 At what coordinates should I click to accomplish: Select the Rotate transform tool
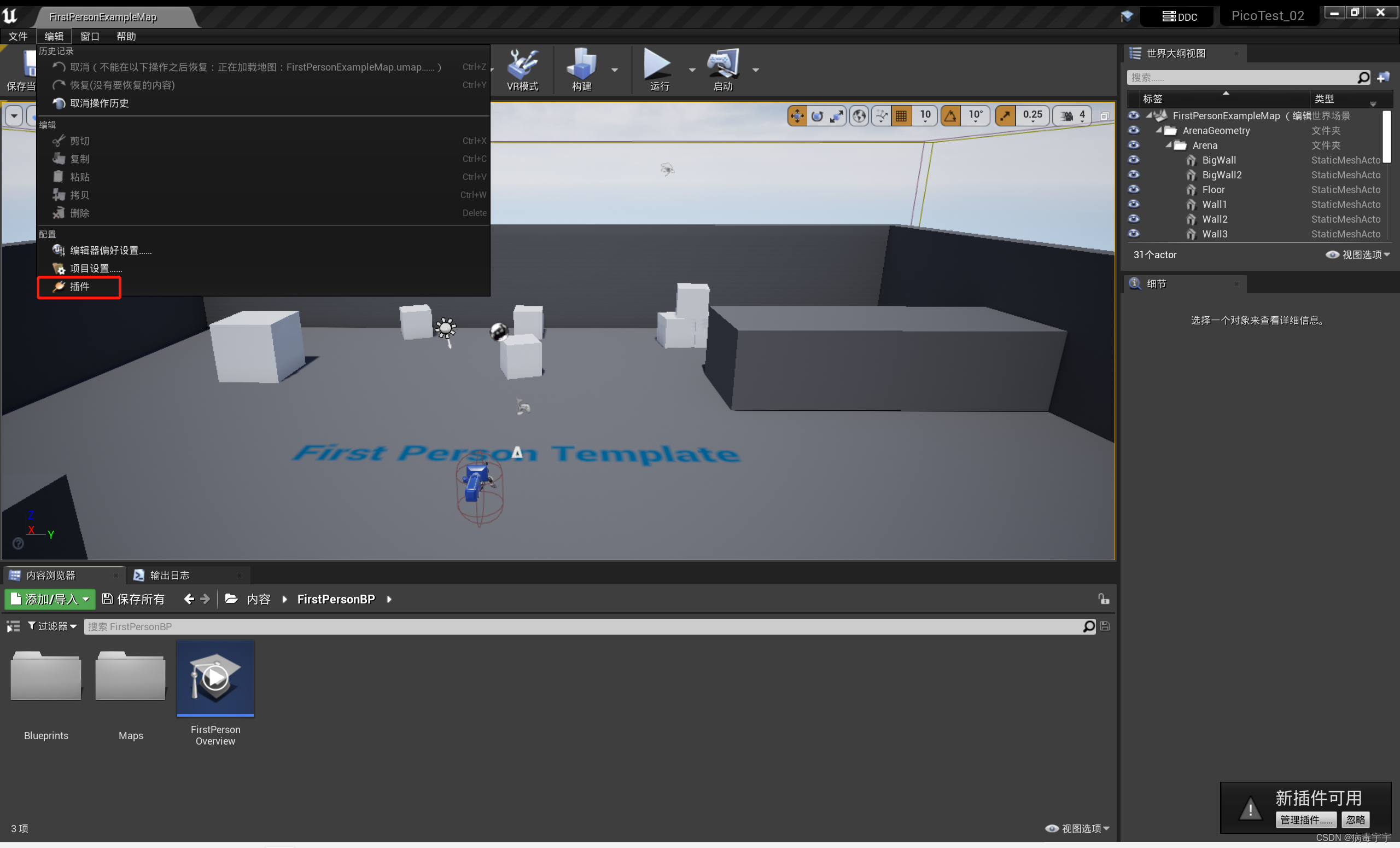click(x=818, y=115)
